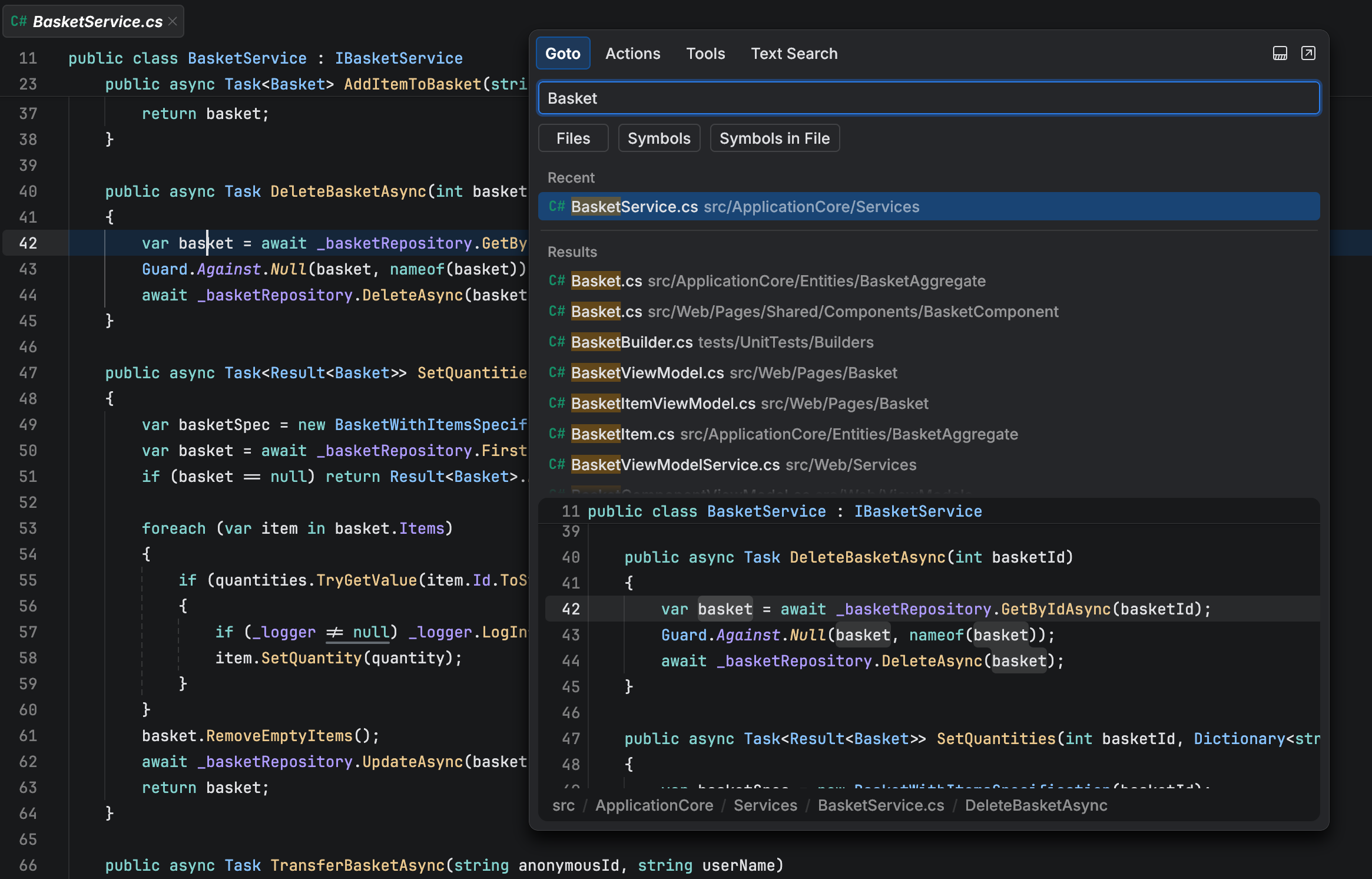Switch to the Actions tab
This screenshot has height=879, width=1372.
tap(632, 54)
